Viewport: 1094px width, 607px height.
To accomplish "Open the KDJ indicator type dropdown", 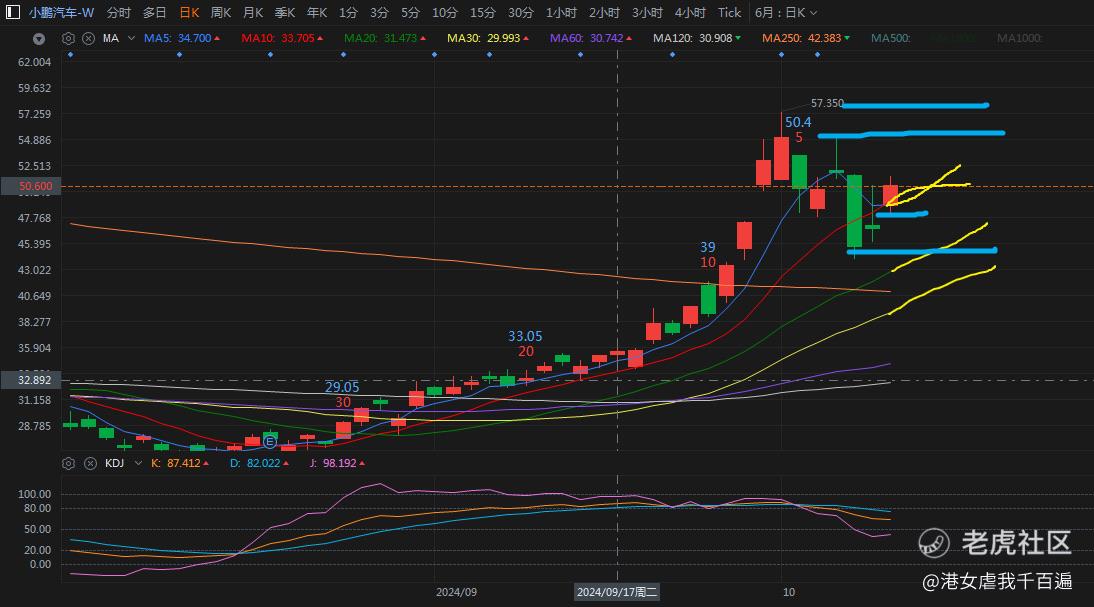I will 138,463.
